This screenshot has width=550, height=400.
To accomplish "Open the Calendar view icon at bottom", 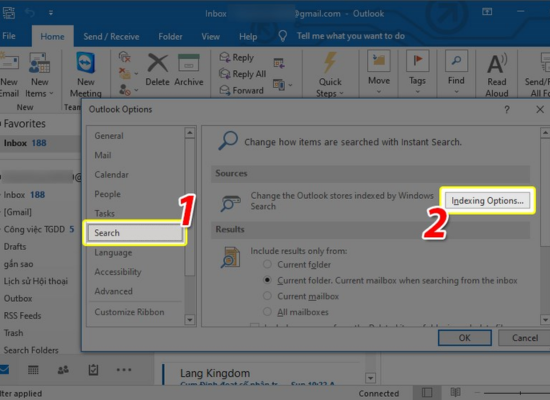I will [x=33, y=369].
